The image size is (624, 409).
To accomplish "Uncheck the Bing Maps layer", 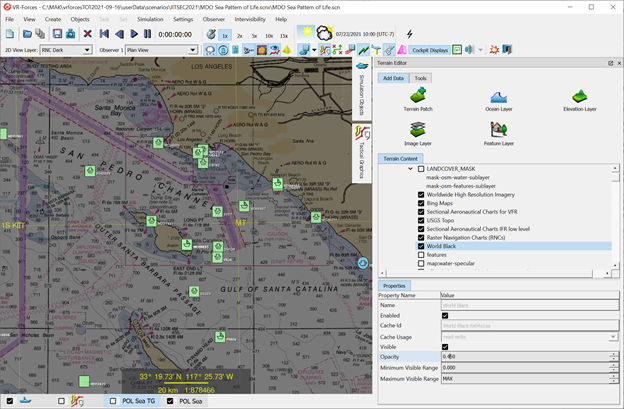I will coord(421,203).
